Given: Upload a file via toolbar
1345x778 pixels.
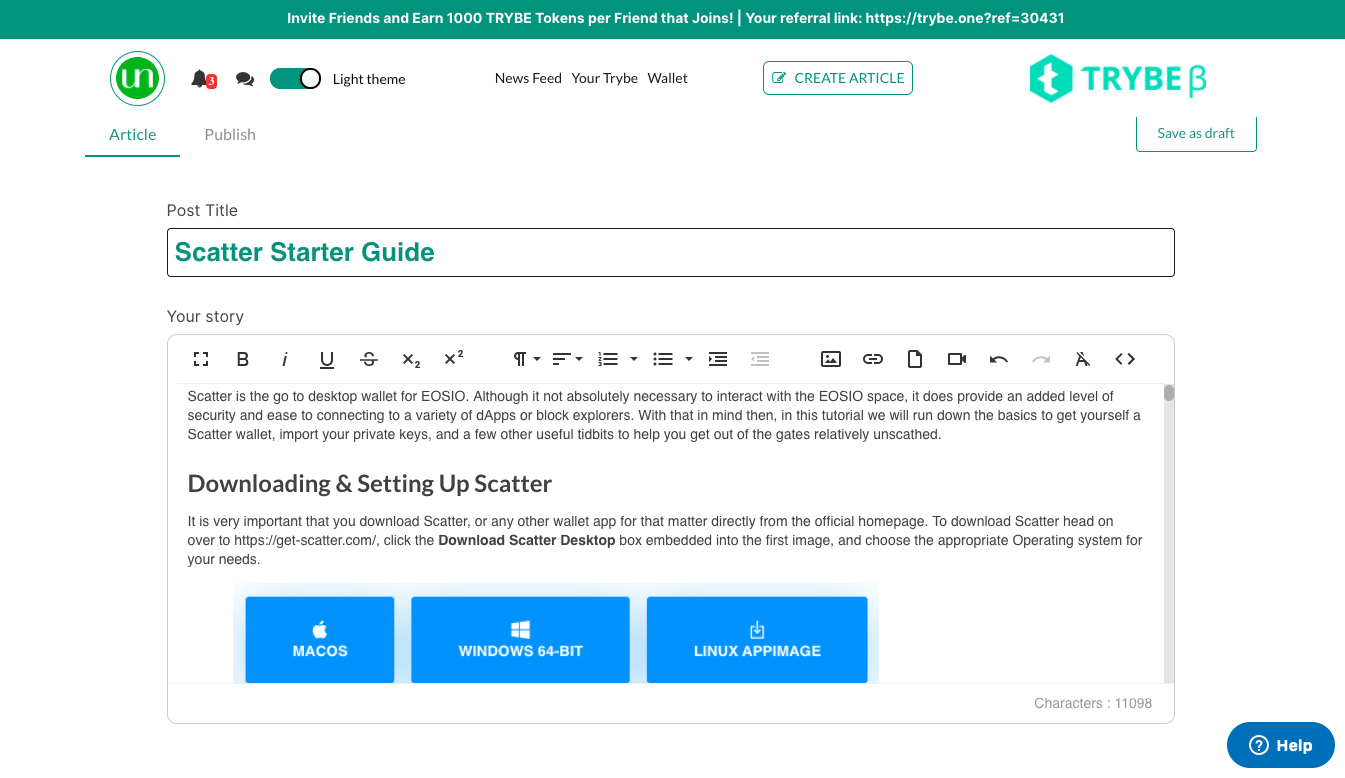Looking at the screenshot, I should pos(915,359).
